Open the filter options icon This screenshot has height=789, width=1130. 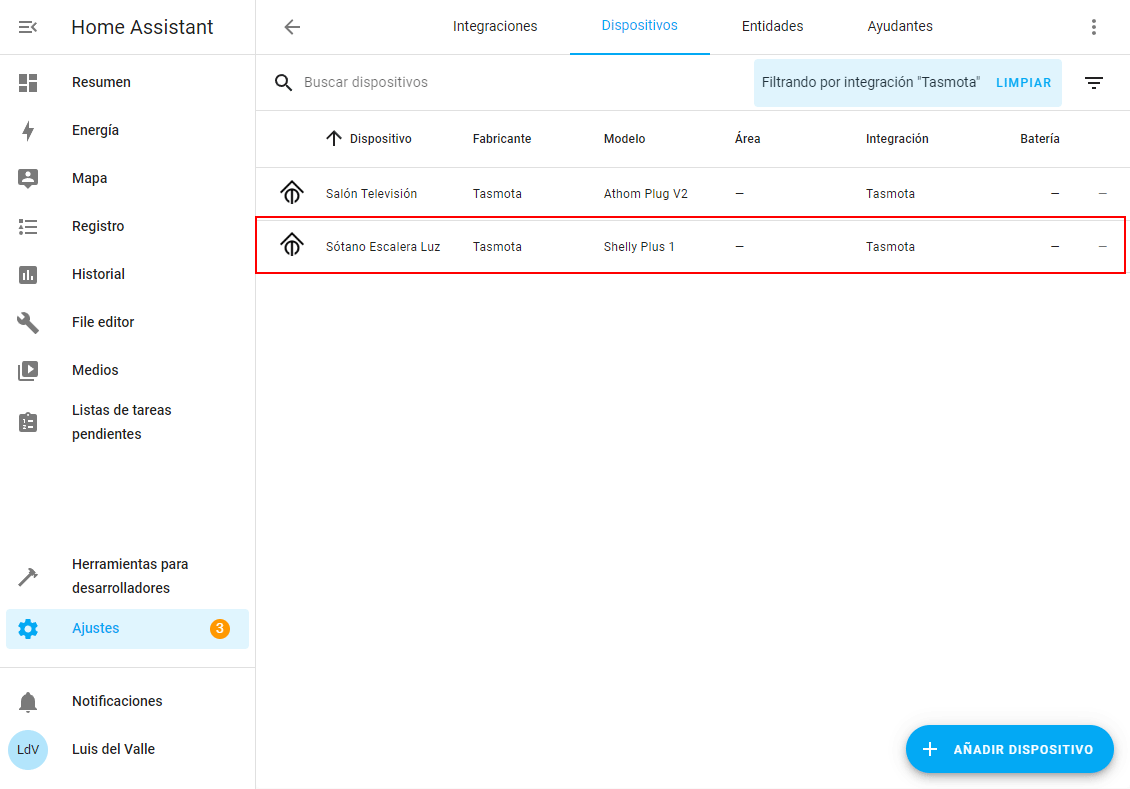click(1094, 83)
